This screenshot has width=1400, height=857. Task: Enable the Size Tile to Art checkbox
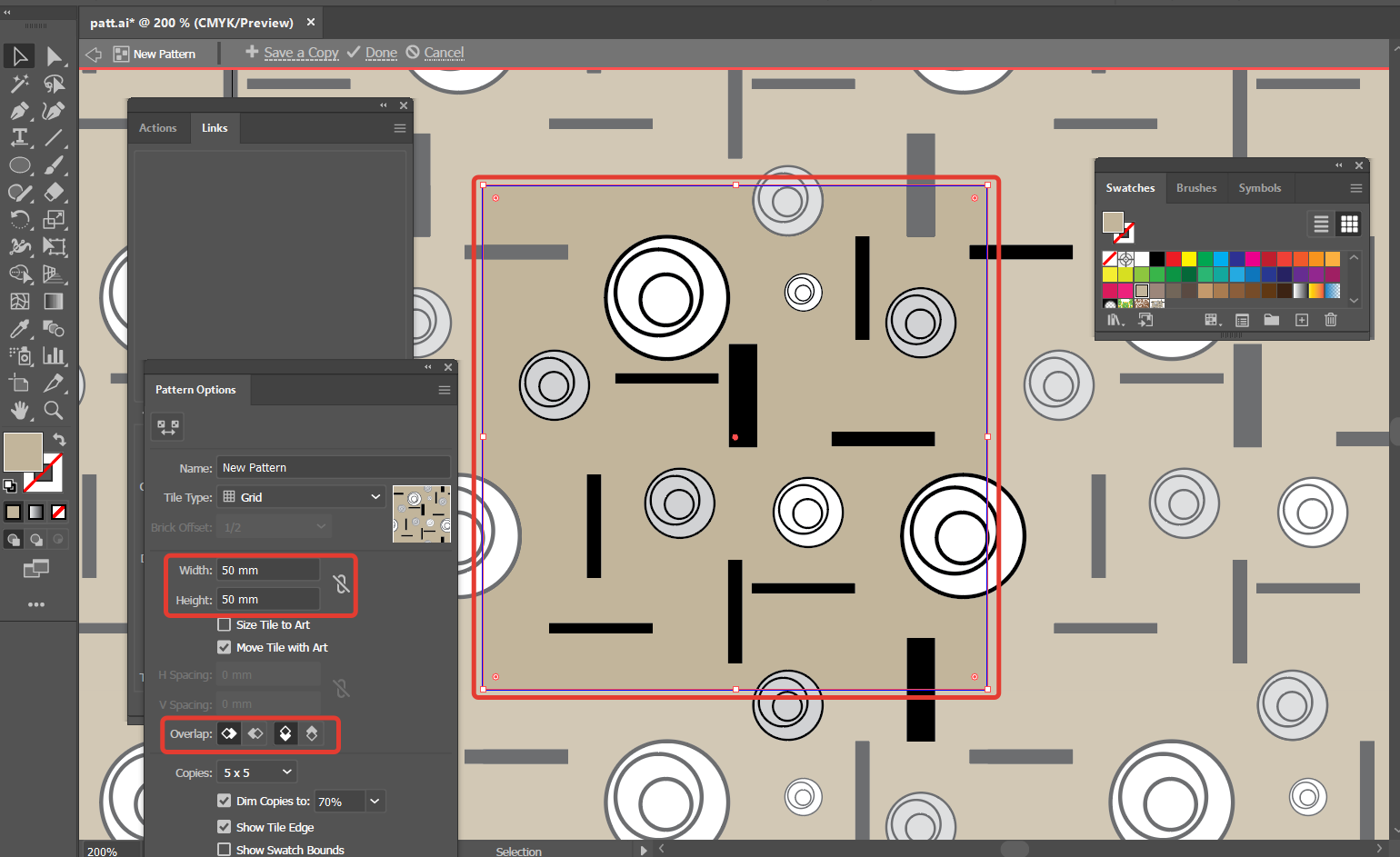(x=224, y=624)
